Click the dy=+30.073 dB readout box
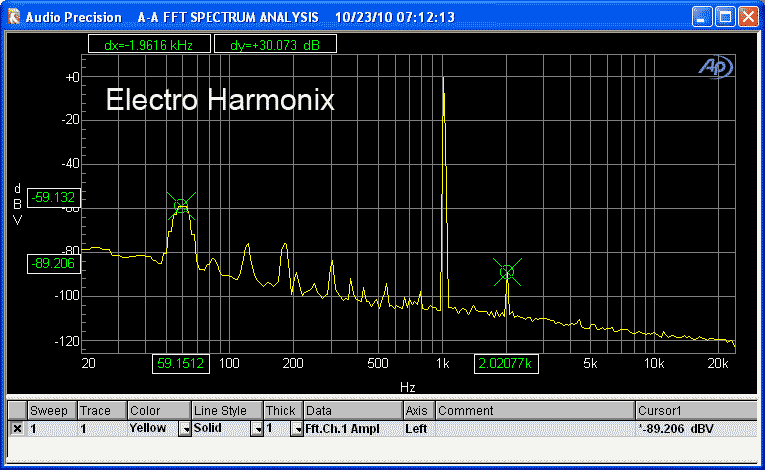Viewport: 765px width, 470px height. click(x=275, y=44)
